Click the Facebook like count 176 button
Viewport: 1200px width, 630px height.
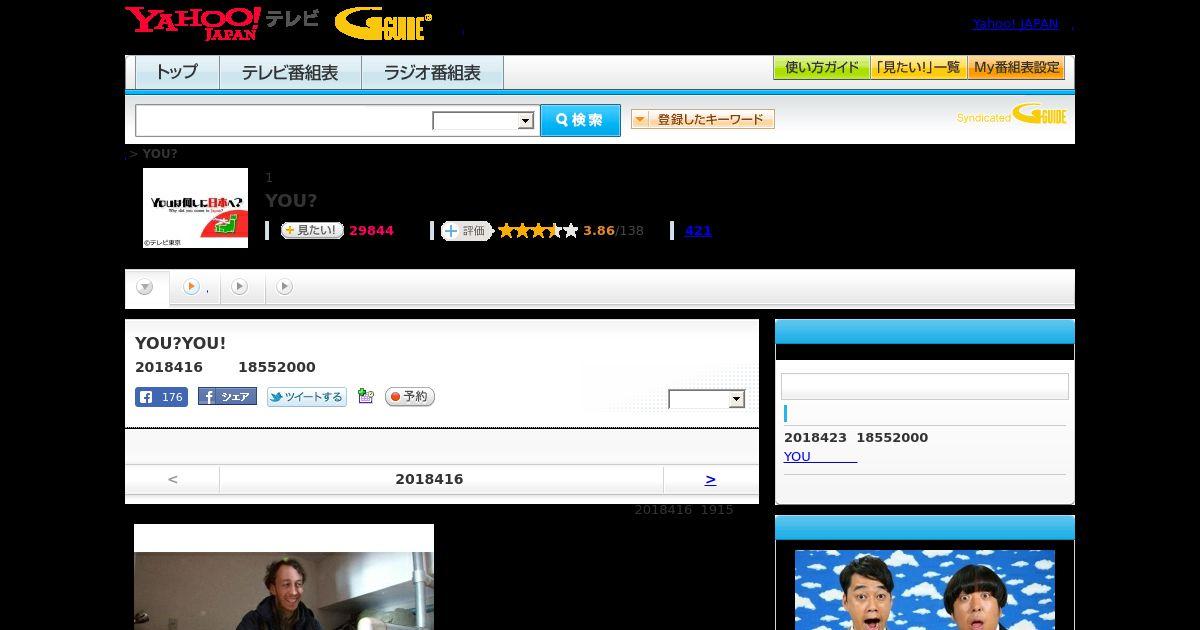click(161, 397)
